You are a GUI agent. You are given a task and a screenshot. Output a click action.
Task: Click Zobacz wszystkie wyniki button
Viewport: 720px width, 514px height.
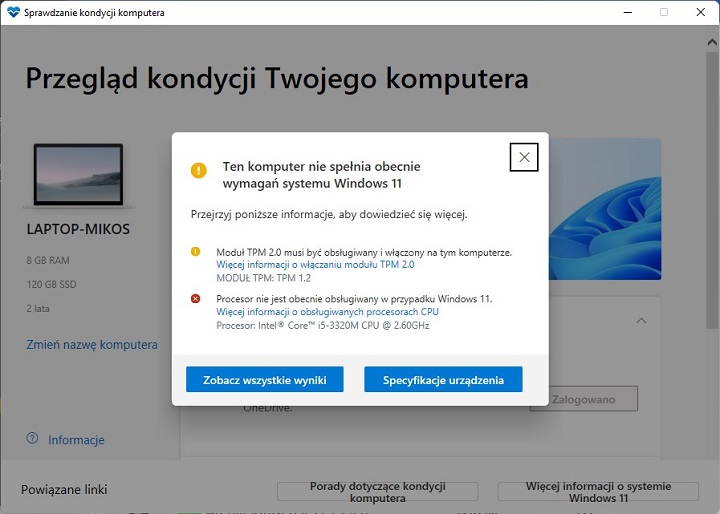coord(264,379)
